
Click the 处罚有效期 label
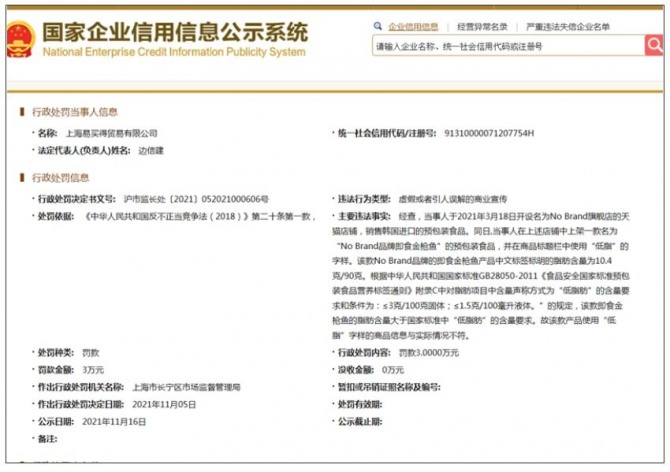click(x=360, y=405)
